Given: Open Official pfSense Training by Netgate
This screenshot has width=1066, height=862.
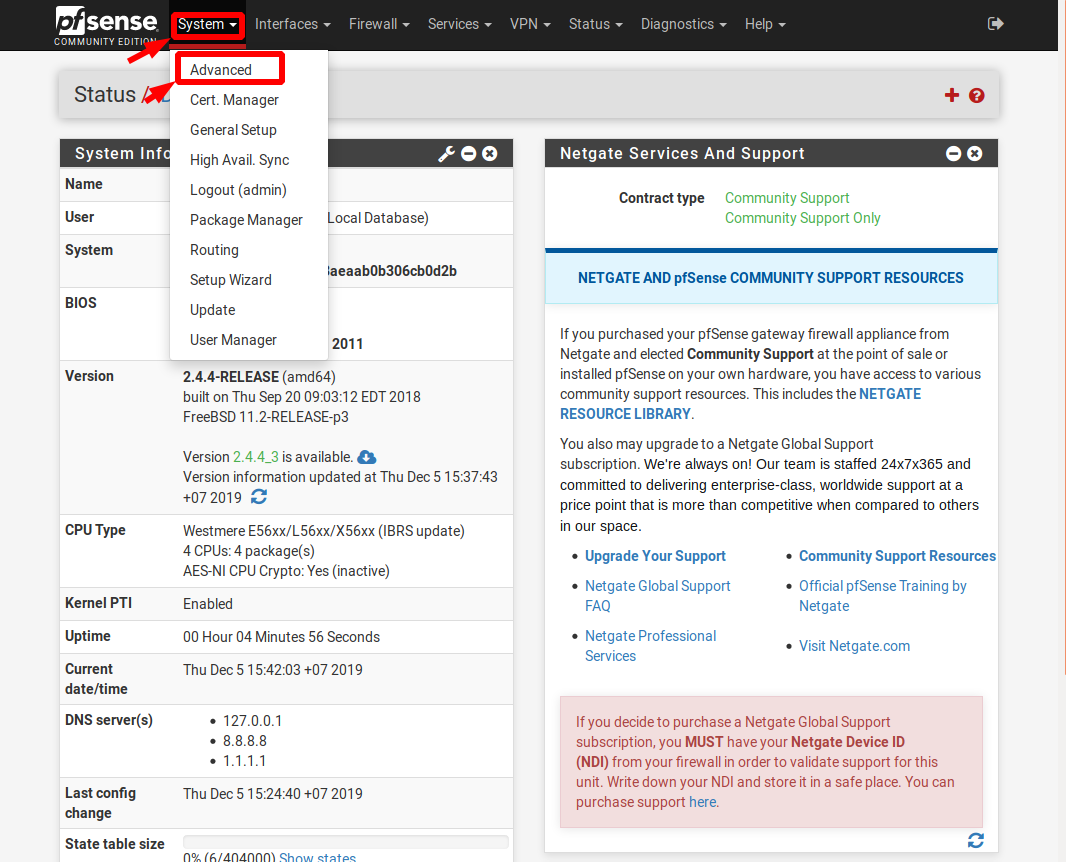Looking at the screenshot, I should pyautogui.click(x=882, y=596).
